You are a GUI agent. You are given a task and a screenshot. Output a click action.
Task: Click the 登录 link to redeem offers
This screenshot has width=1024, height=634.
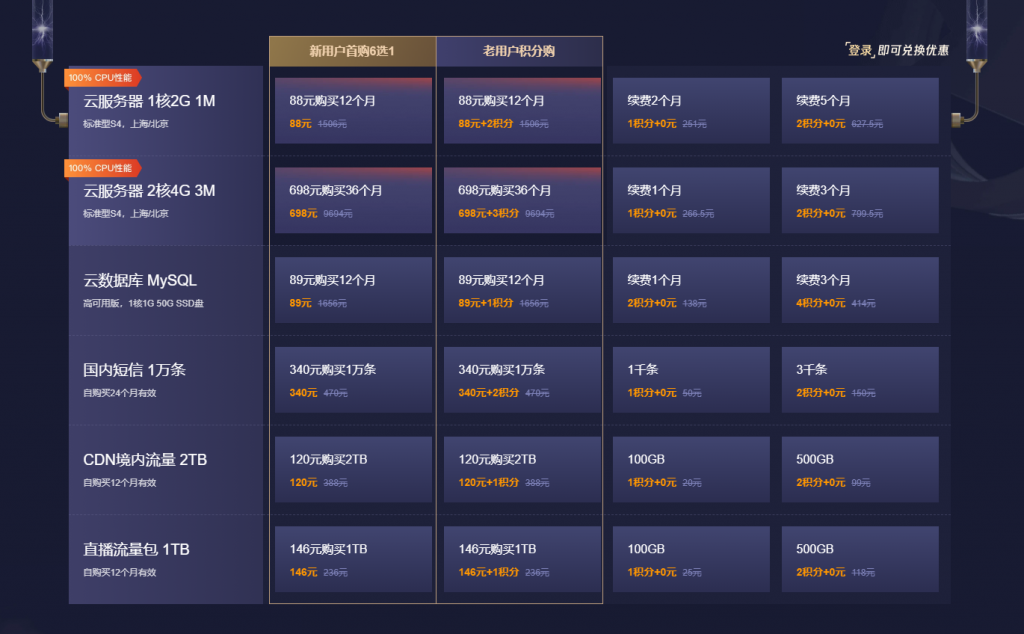click(860, 50)
